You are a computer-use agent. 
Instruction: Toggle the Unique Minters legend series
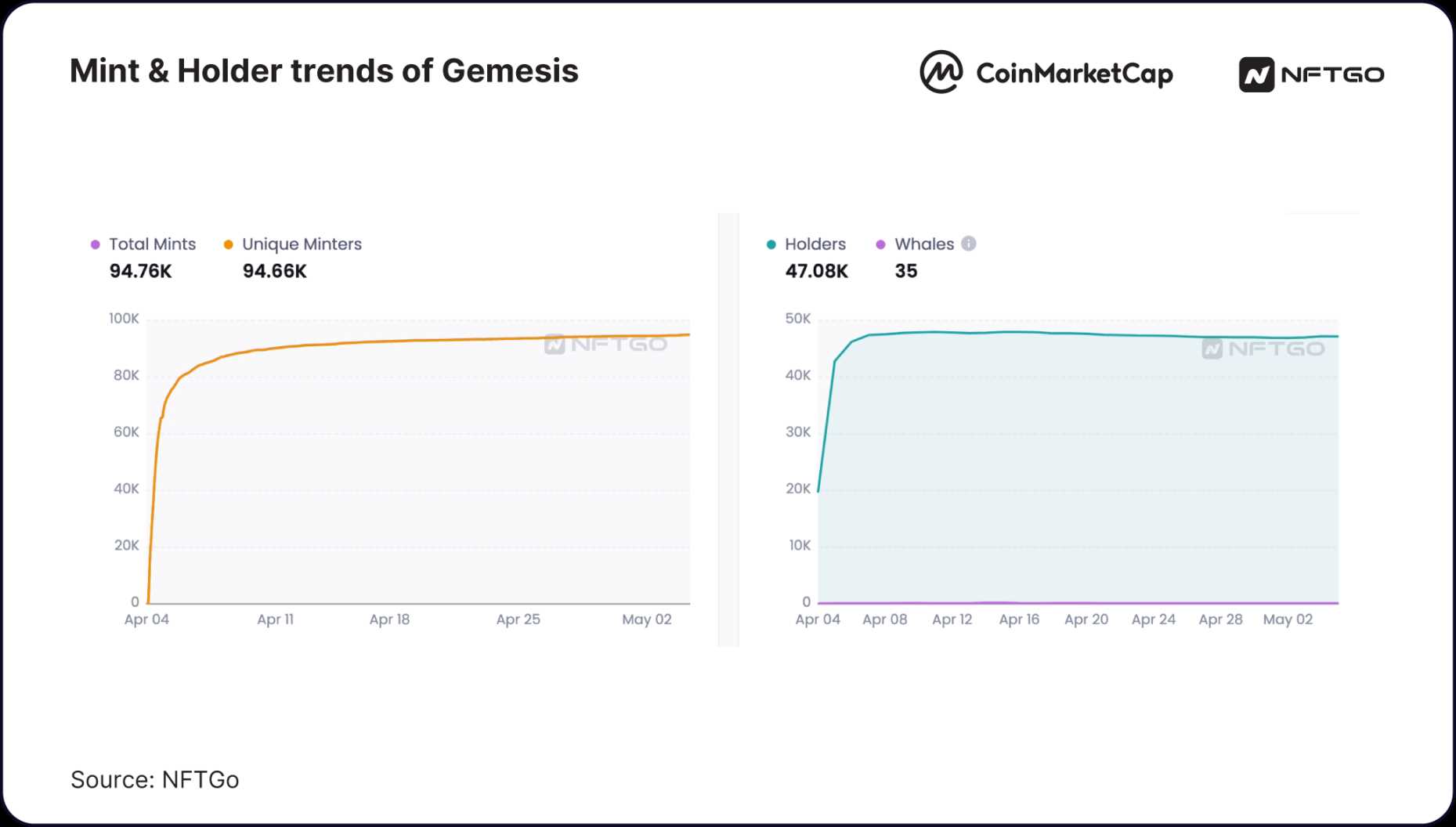pos(302,244)
